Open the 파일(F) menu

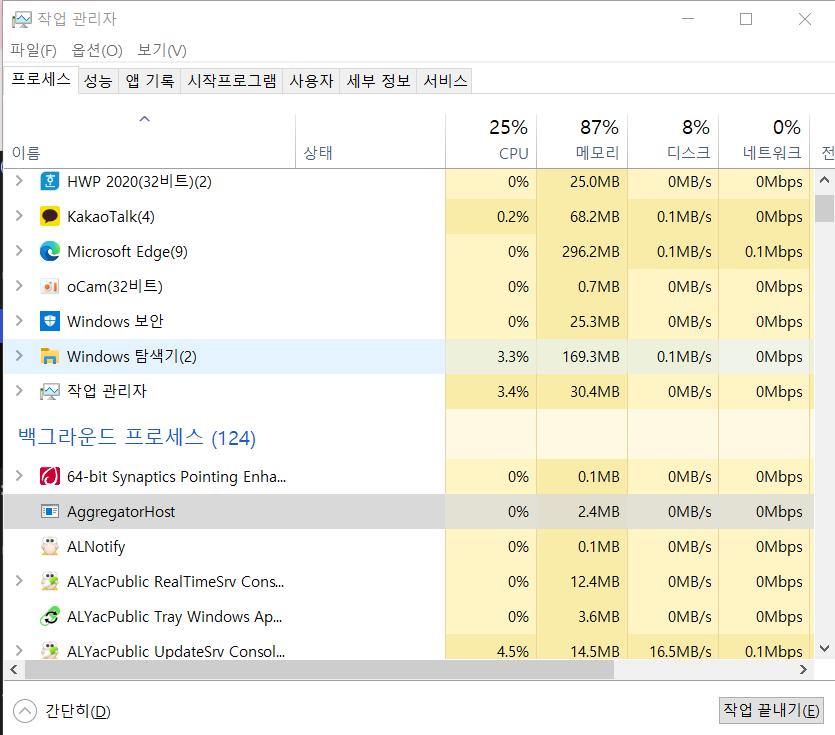pos(34,50)
